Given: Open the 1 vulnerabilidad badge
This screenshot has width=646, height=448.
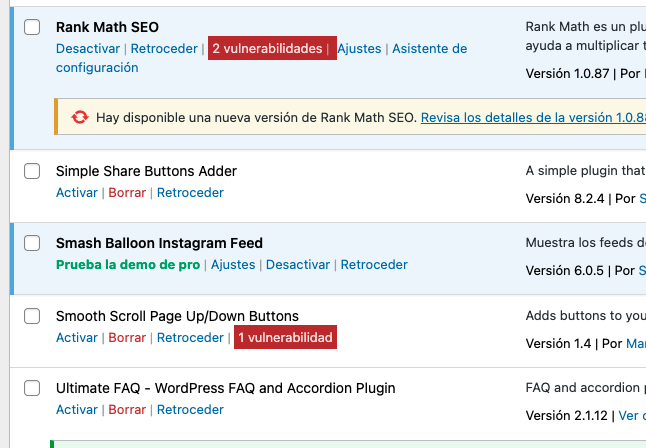Looking at the screenshot, I should (285, 337).
